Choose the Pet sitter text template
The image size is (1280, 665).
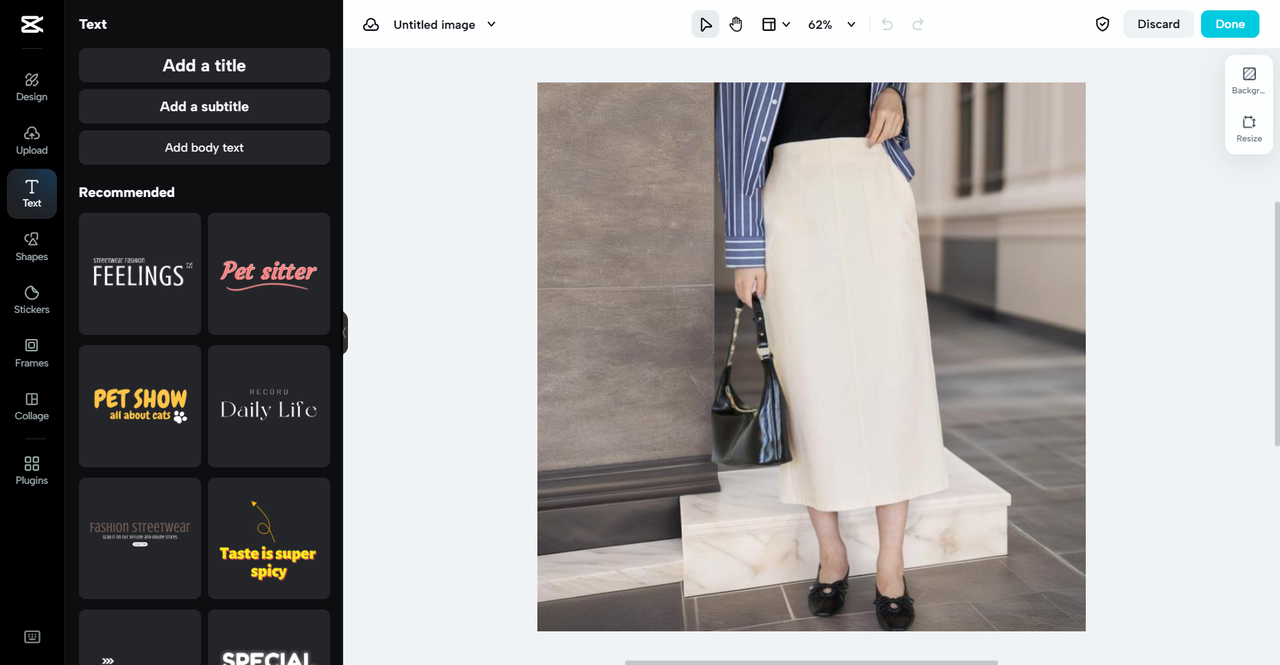pos(269,273)
